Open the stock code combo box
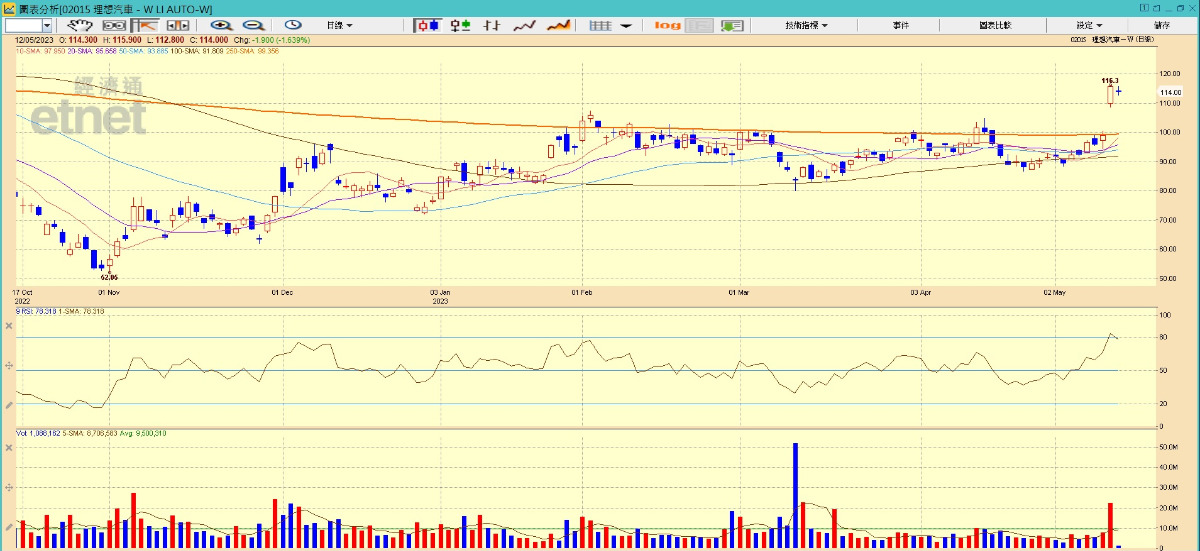The image size is (1200, 551). tap(29, 25)
